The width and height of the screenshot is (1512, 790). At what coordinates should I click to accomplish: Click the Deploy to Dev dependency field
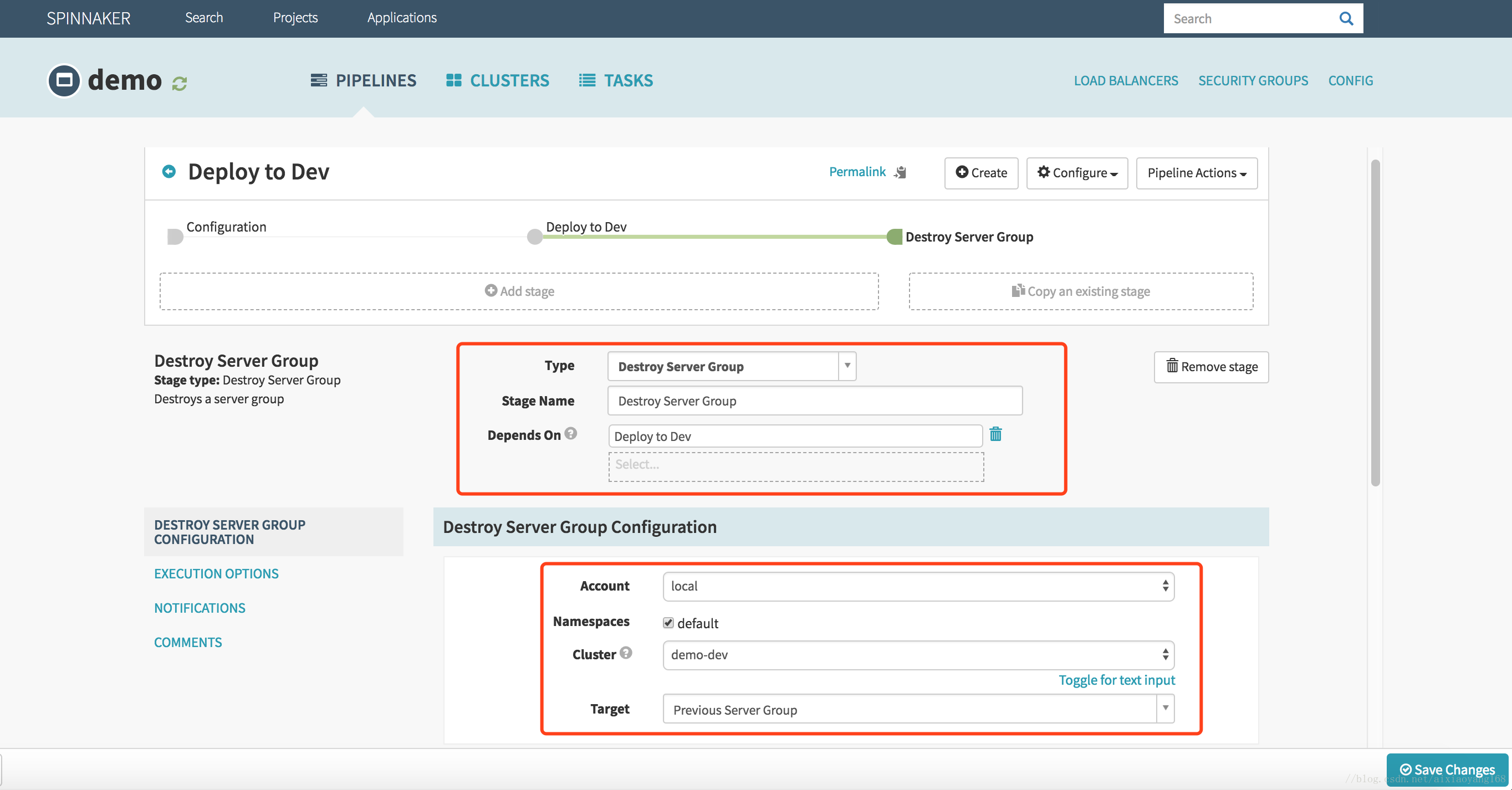click(x=795, y=437)
